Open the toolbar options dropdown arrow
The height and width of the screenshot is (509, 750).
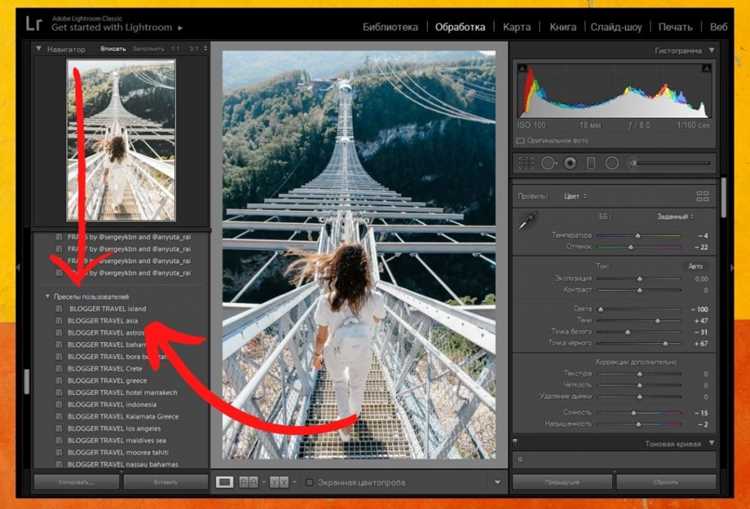click(x=497, y=483)
